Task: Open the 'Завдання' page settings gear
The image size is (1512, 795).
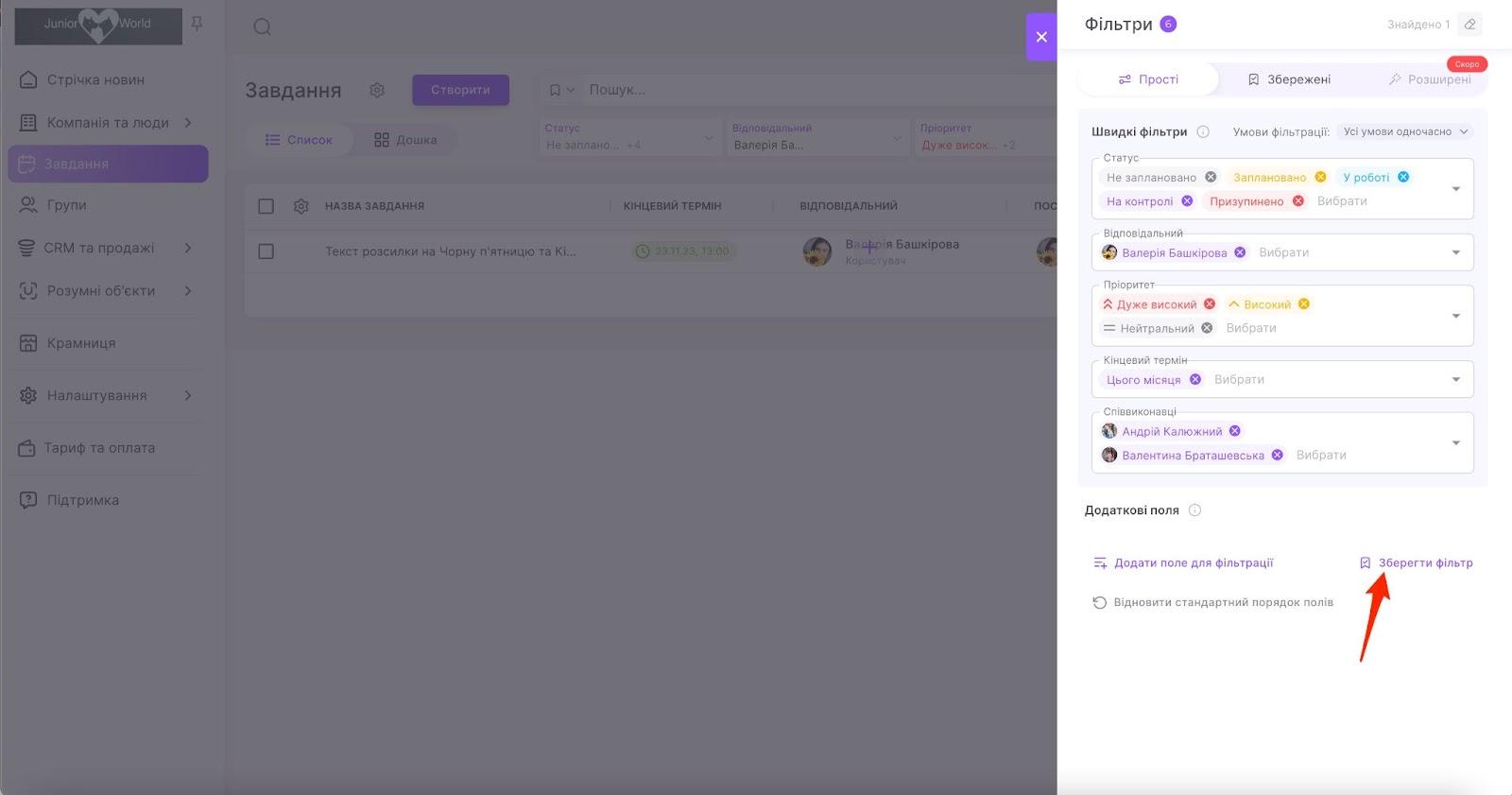Action: pos(377,90)
